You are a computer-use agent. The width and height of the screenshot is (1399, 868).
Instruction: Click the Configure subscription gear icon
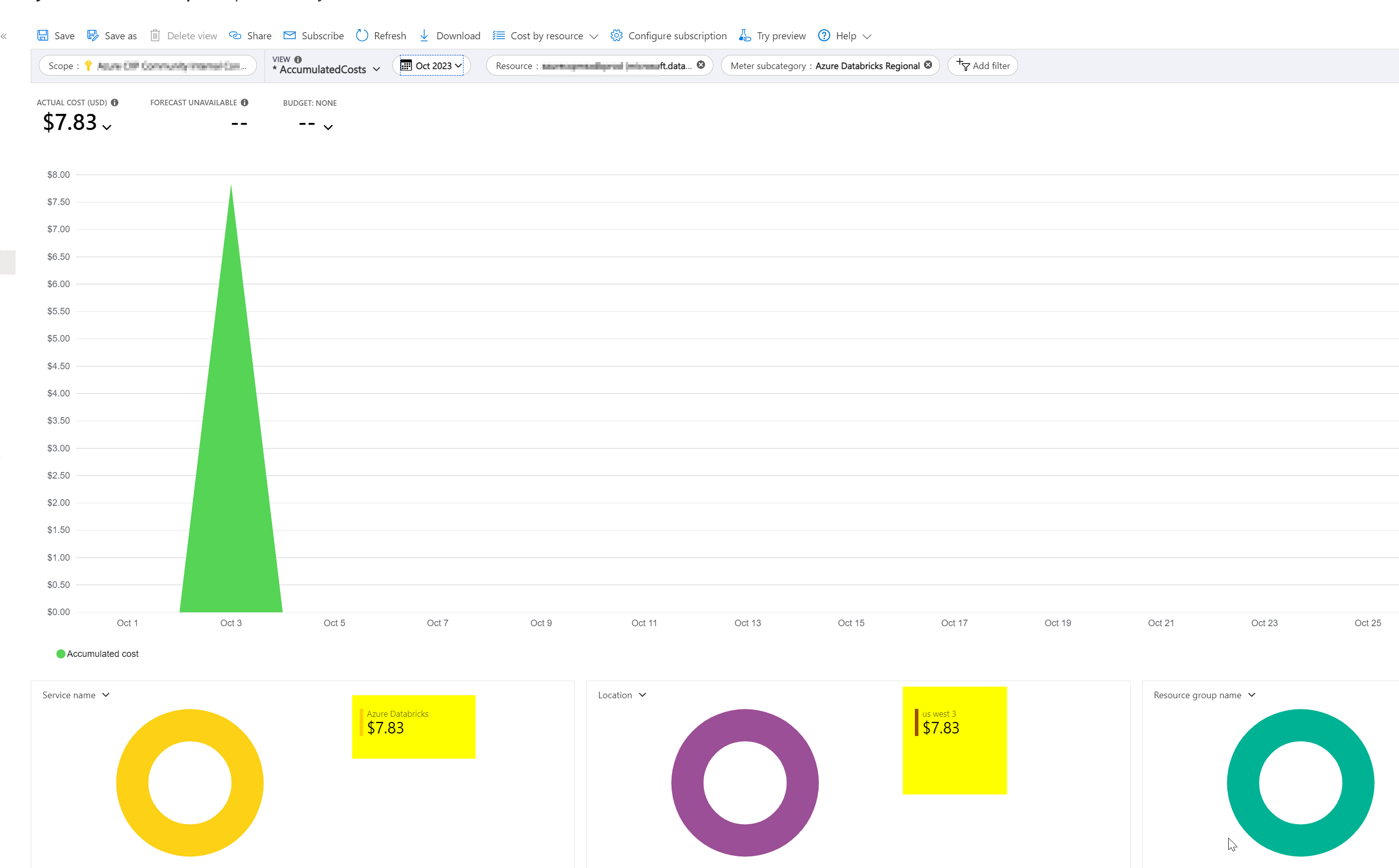(x=616, y=36)
